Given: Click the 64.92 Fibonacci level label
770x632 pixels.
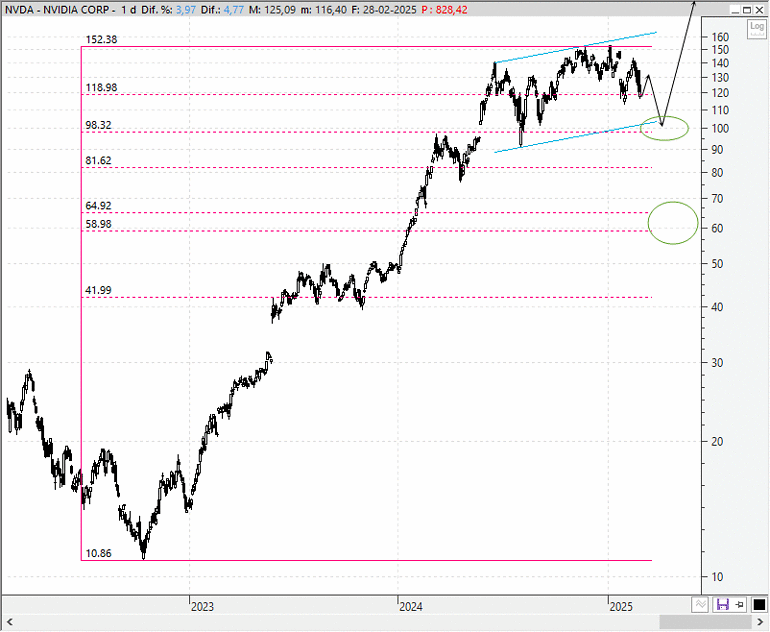Looking at the screenshot, I should (98, 206).
